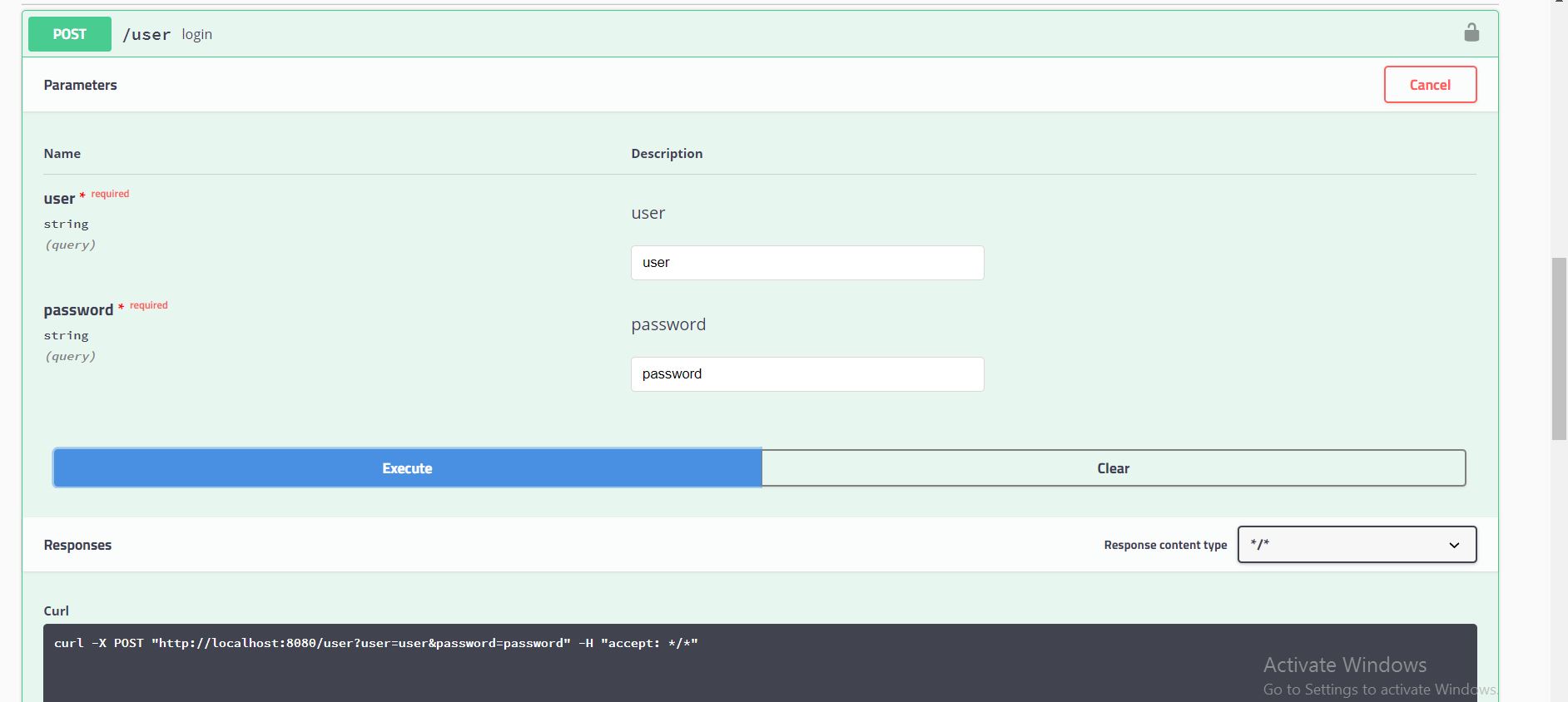The width and height of the screenshot is (1568, 702).
Task: Click the 'password' parameter name label
Action: (x=78, y=310)
